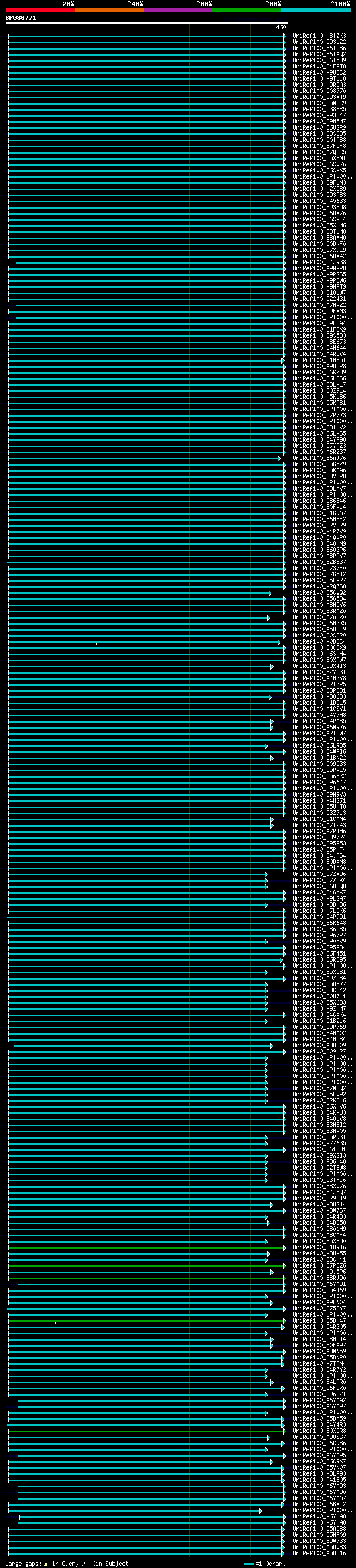Image resolution: width=356 pixels, height=1568 pixels.
Task: Click the orange ~40% identity legend bar
Action: 109,10
